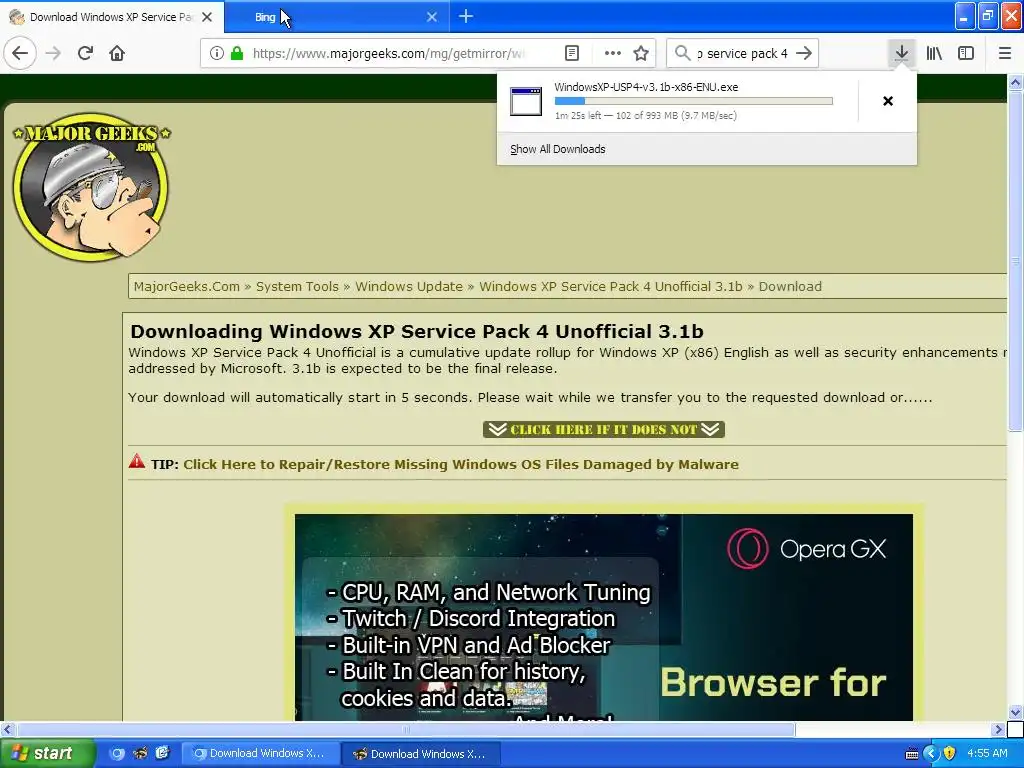
Task: Click the browser forward arrow
Action: pyautogui.click(x=54, y=53)
